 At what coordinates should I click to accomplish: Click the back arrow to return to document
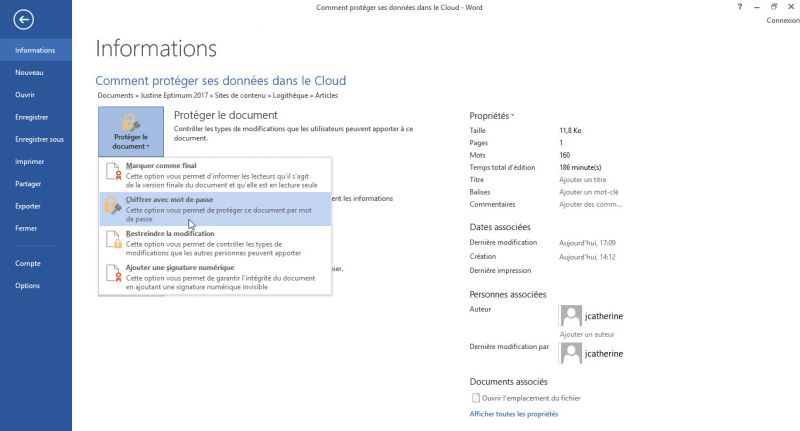tap(24, 20)
